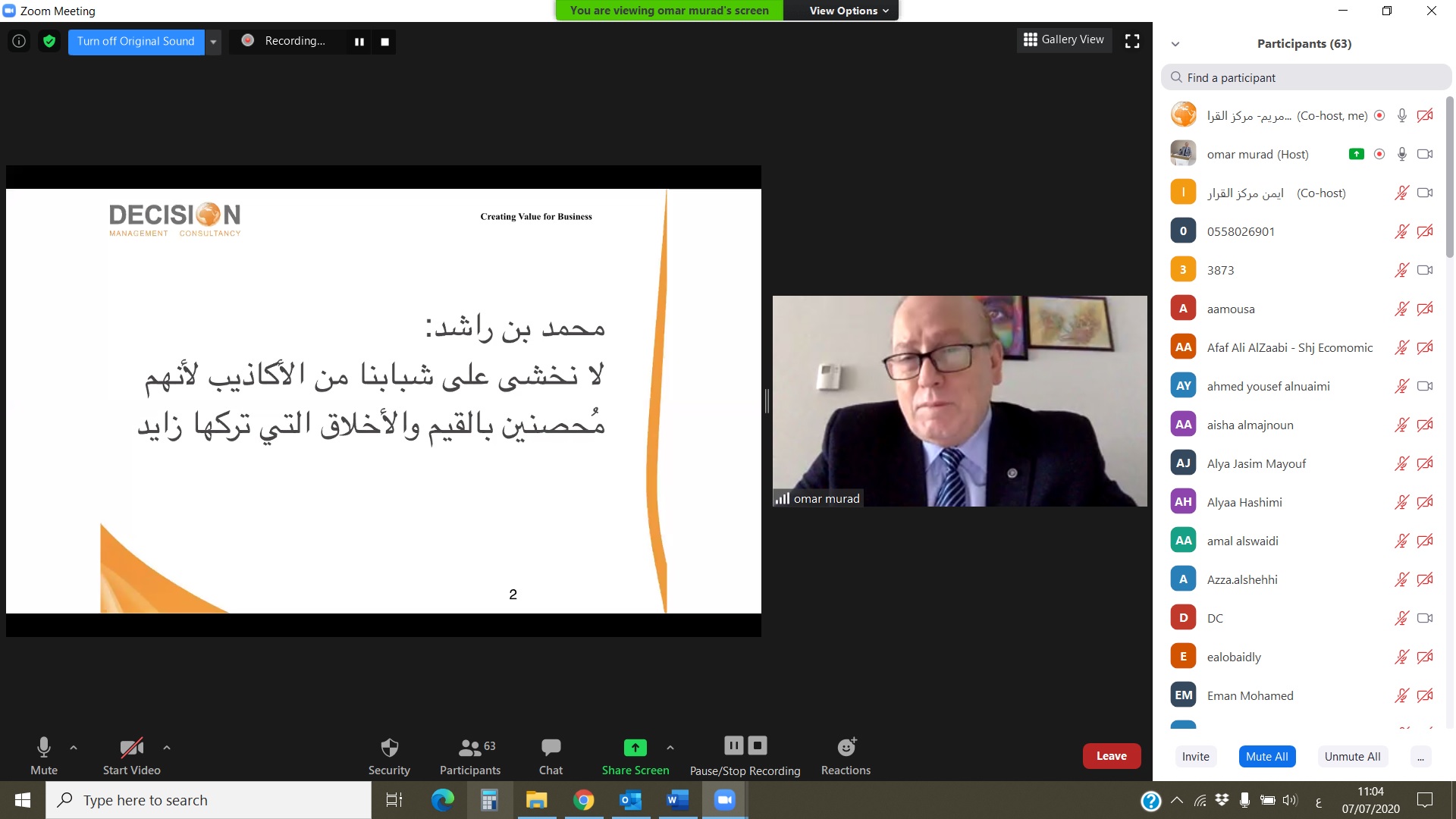Open the meeting information icon
The image size is (1456, 819).
coord(19,41)
